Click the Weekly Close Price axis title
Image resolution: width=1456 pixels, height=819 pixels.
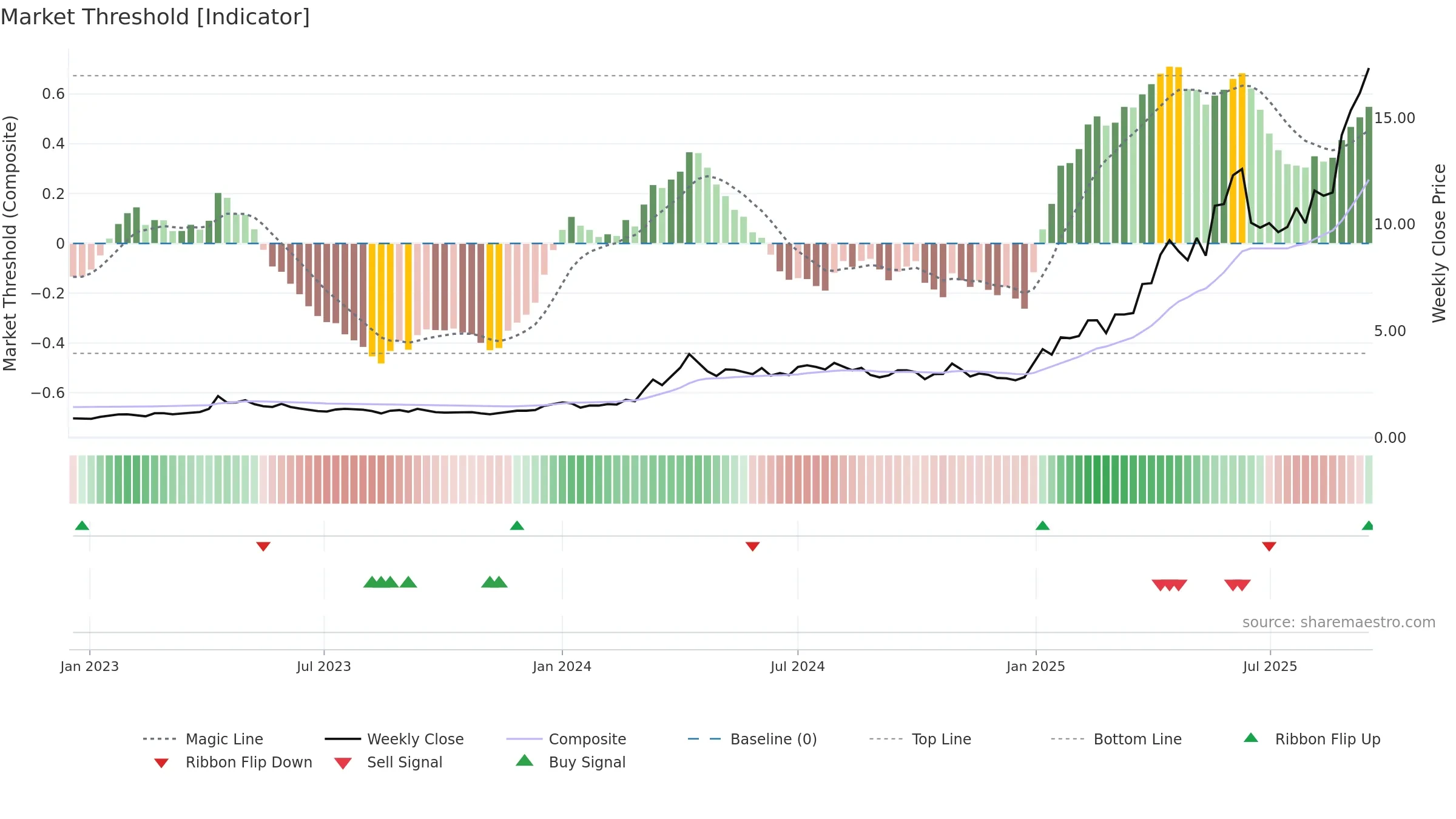[x=1439, y=243]
